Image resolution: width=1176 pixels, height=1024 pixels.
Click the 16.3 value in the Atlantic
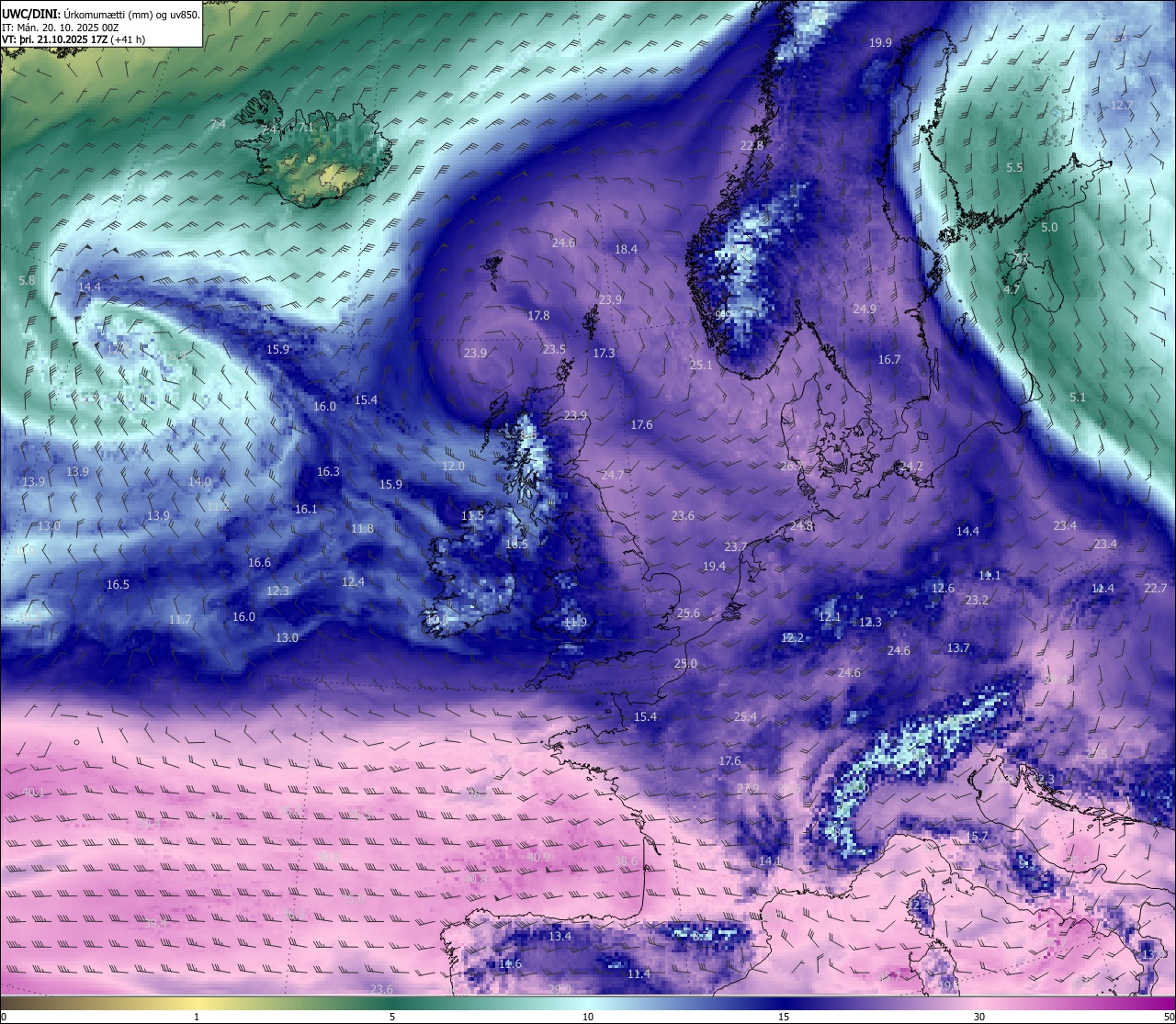328,471
